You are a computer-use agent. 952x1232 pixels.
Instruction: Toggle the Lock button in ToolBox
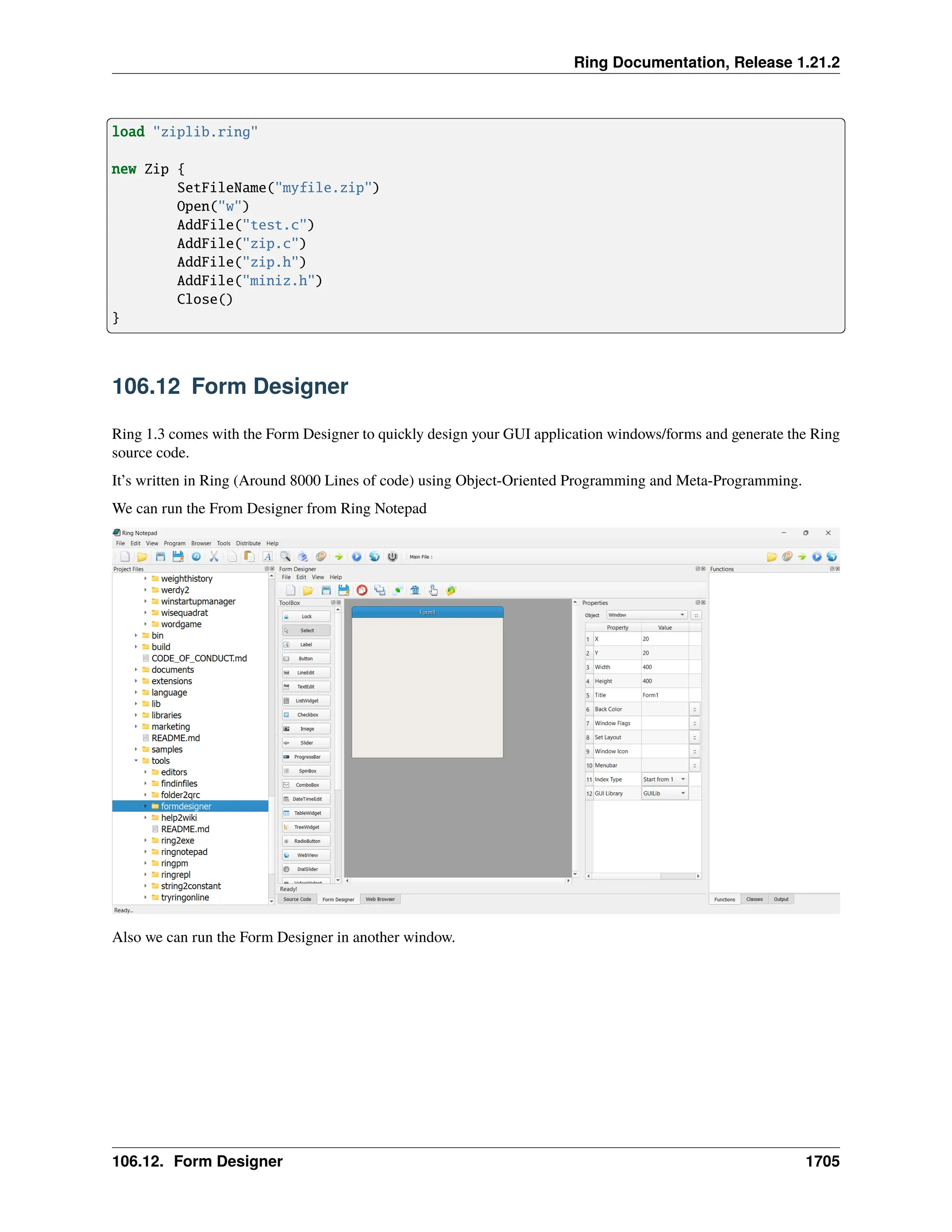306,616
